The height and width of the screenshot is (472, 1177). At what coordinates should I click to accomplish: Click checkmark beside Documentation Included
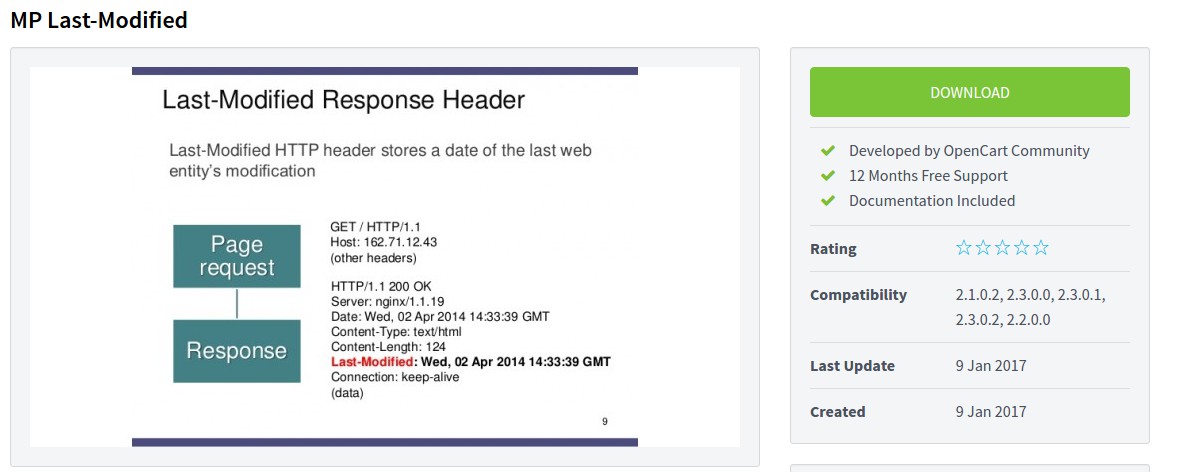pyautogui.click(x=827, y=201)
